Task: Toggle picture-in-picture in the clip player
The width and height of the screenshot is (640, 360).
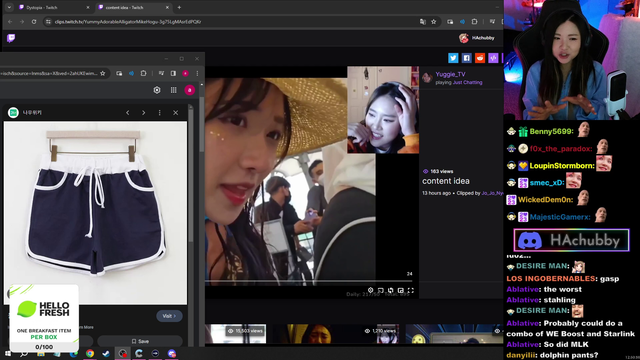Action: coord(401,290)
